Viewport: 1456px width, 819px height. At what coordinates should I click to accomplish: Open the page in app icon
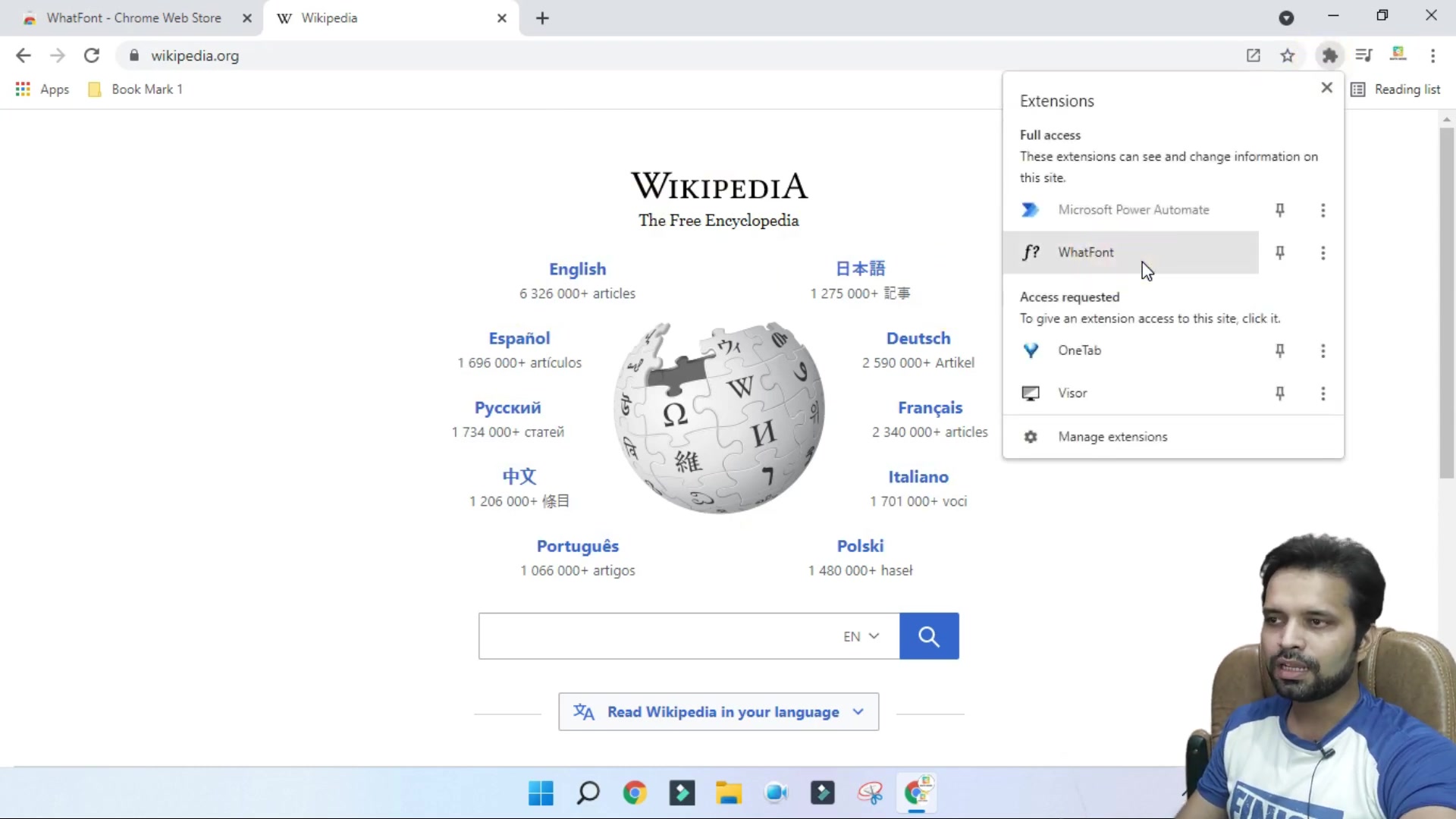click(1254, 55)
